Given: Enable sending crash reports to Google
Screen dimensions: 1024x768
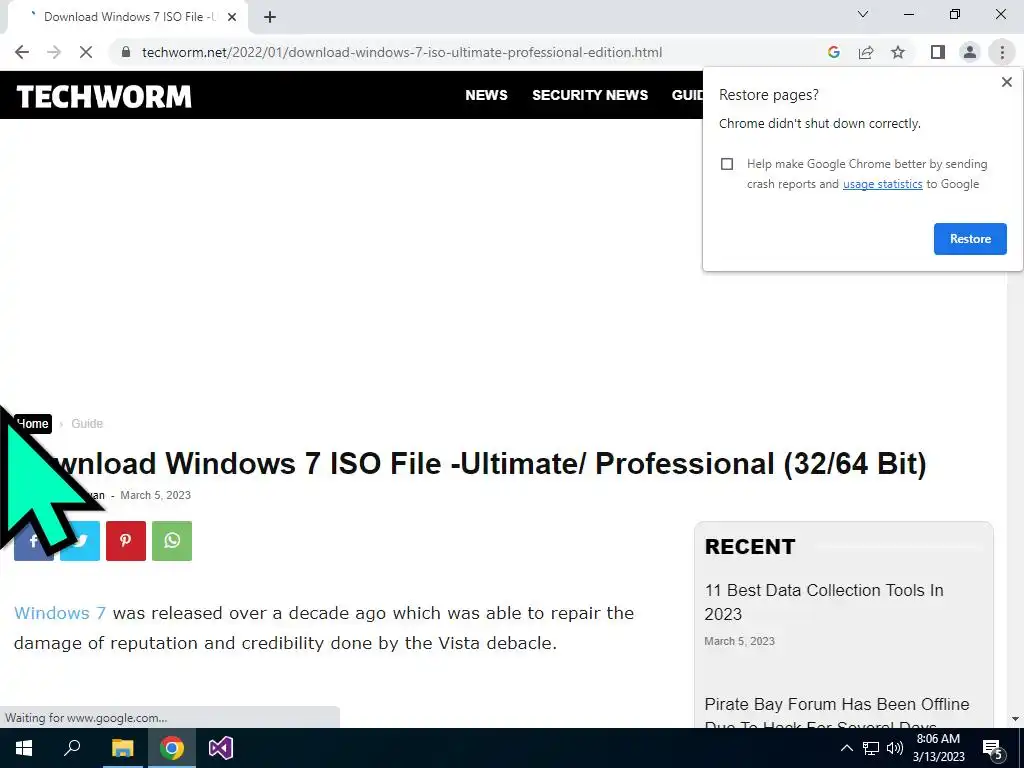Looking at the screenshot, I should click(x=727, y=164).
